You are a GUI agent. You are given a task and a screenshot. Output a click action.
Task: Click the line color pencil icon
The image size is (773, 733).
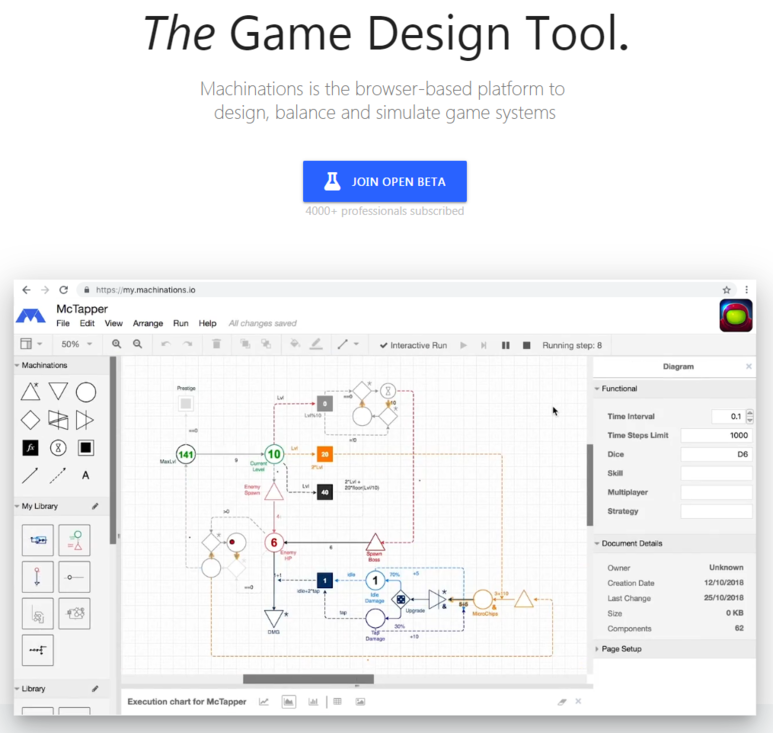[x=316, y=344]
